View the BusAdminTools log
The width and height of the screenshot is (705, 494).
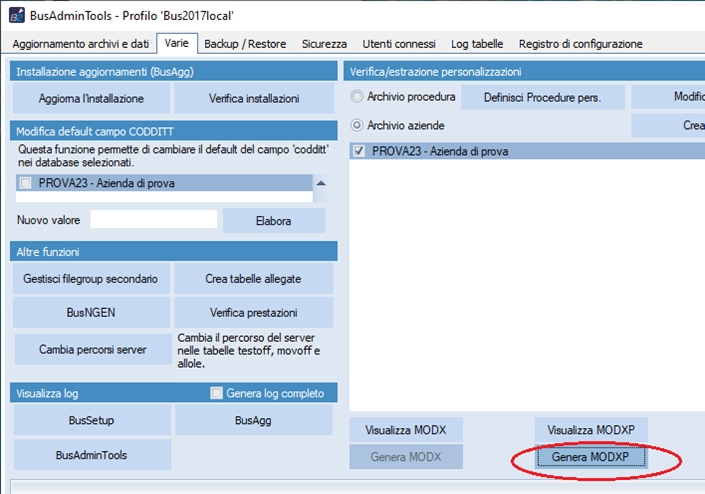pyautogui.click(x=92, y=455)
